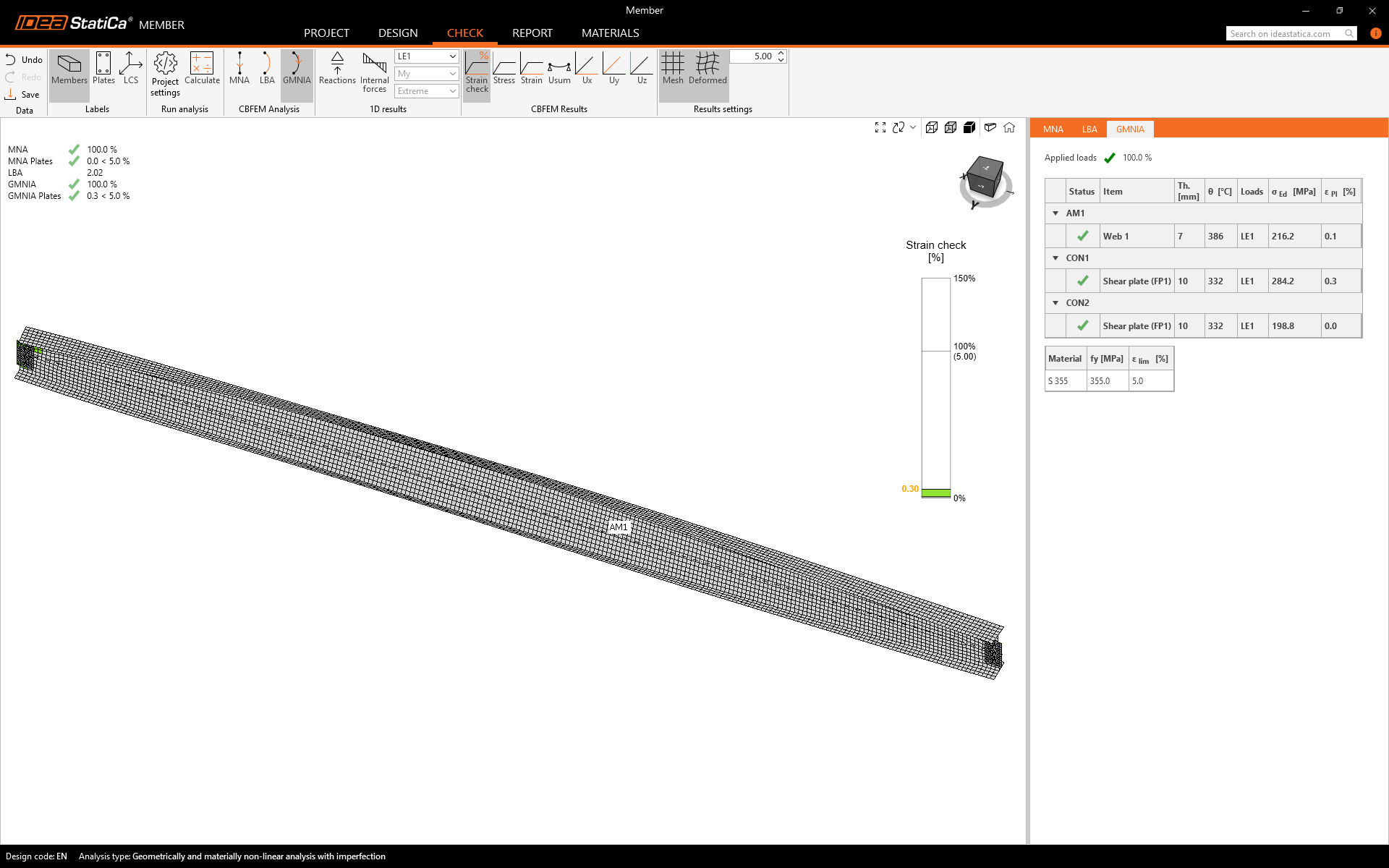Viewport: 1389px width, 868px height.
Task: Open the LE1 load dropdown
Action: pos(427,56)
